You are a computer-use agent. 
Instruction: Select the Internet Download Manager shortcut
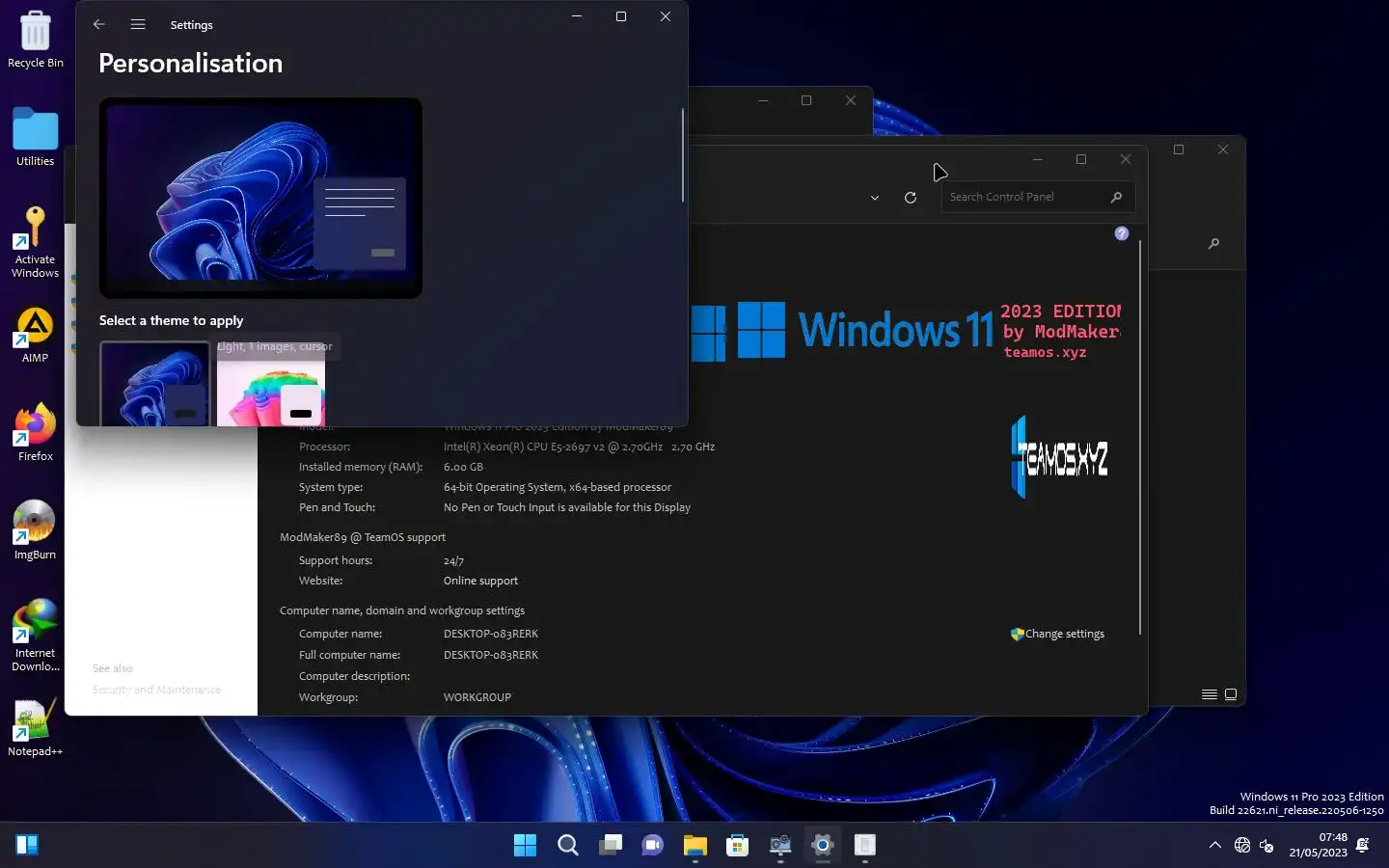pos(36,635)
